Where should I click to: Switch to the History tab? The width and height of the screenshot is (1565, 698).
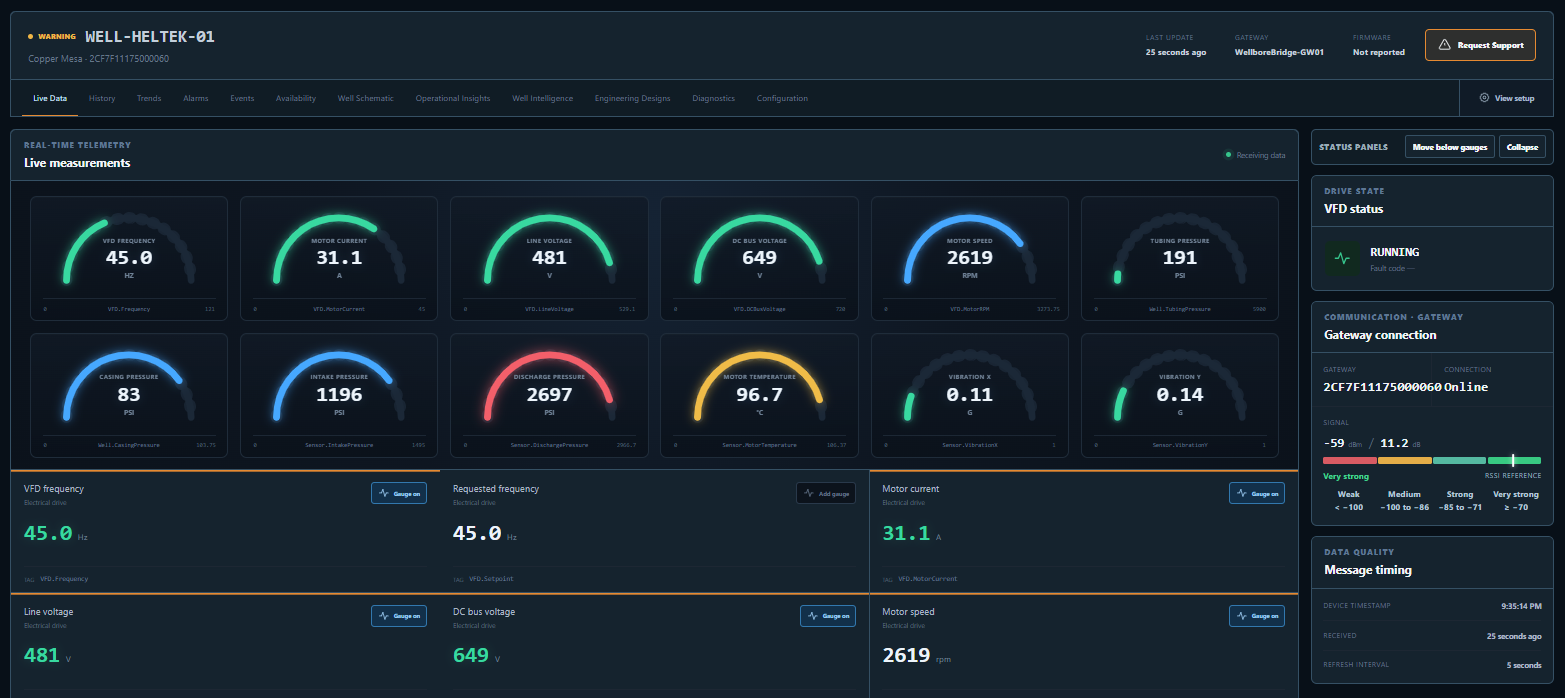pos(102,98)
